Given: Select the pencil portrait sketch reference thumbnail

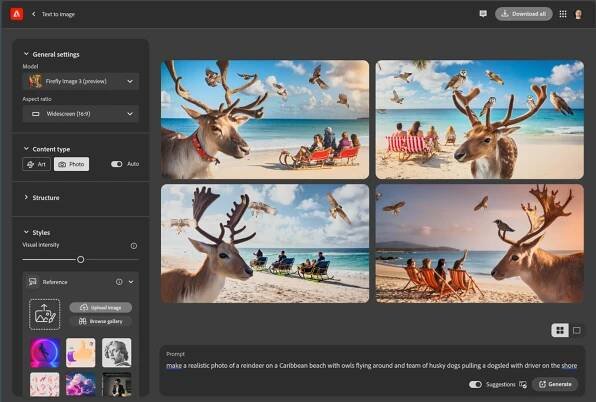Looking at the screenshot, I should click(x=117, y=353).
